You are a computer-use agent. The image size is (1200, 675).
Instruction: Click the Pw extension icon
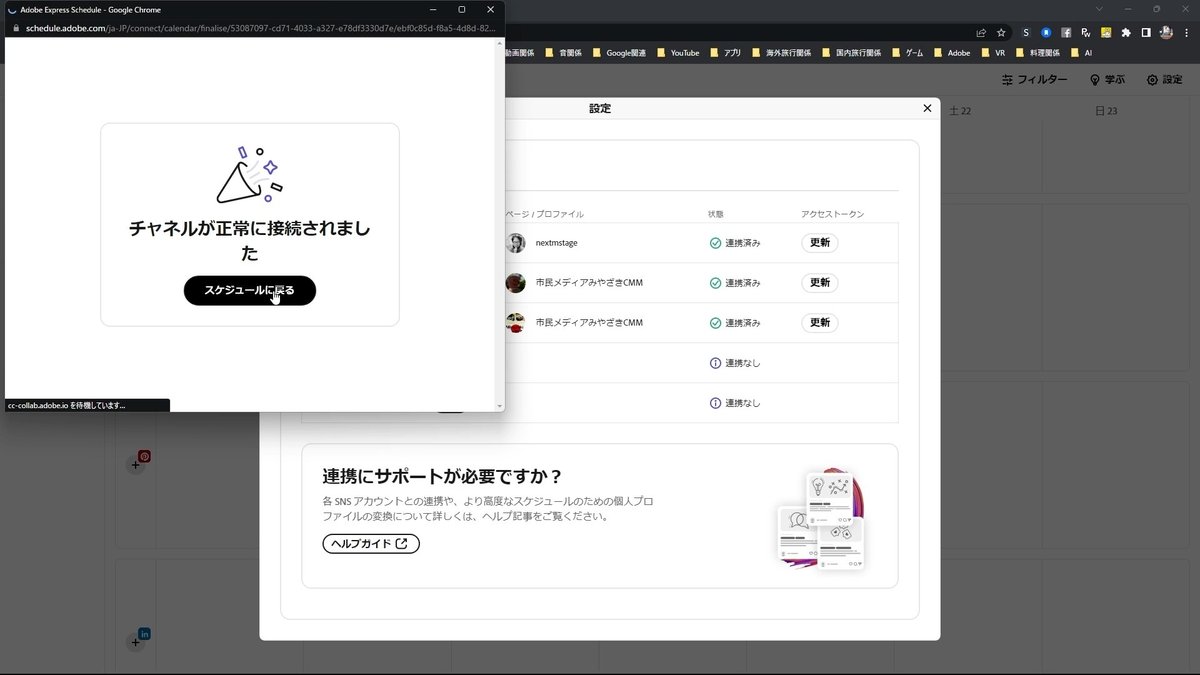[x=1086, y=32]
